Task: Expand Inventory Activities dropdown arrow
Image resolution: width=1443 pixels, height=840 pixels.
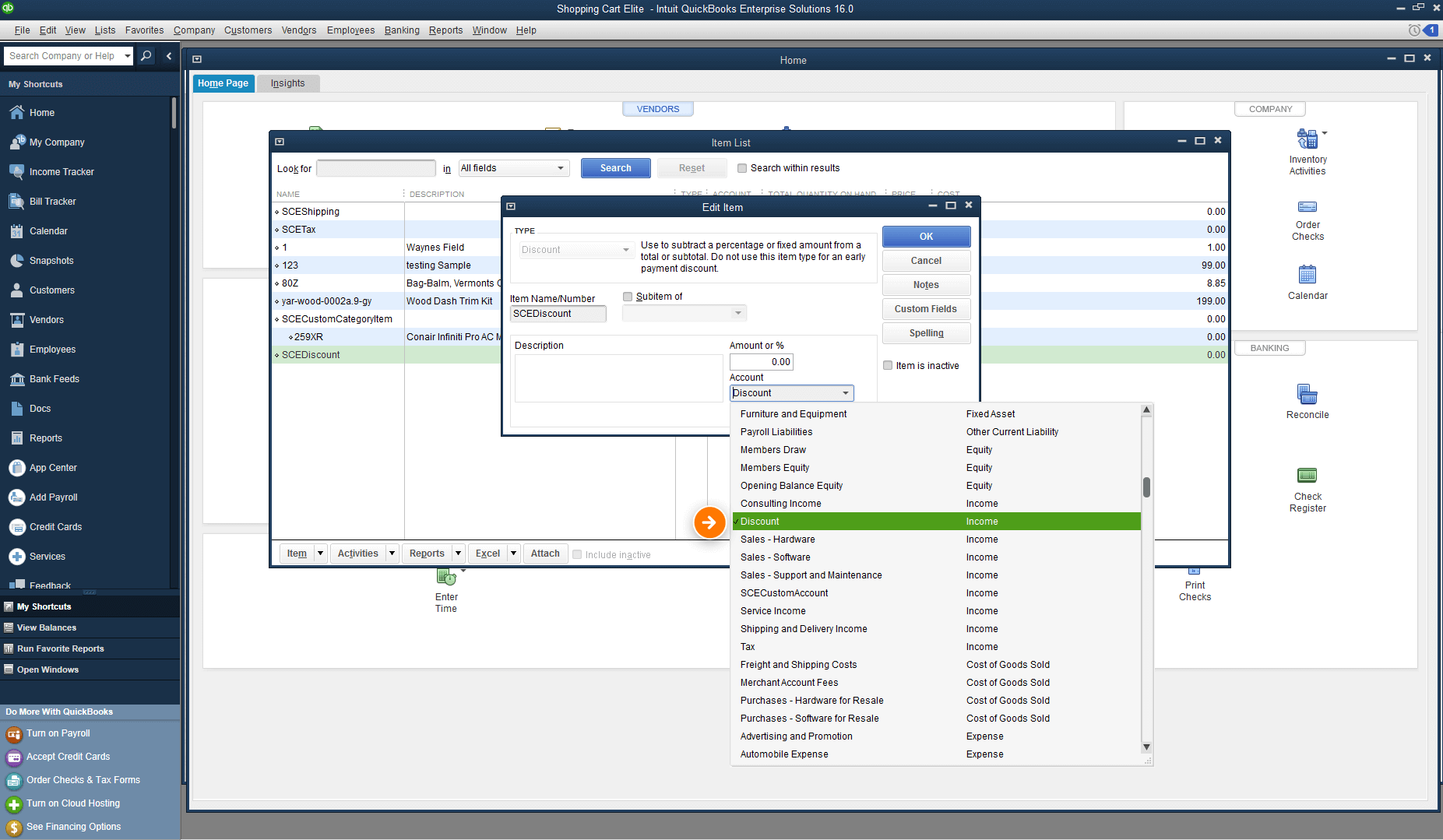Action: click(1325, 133)
